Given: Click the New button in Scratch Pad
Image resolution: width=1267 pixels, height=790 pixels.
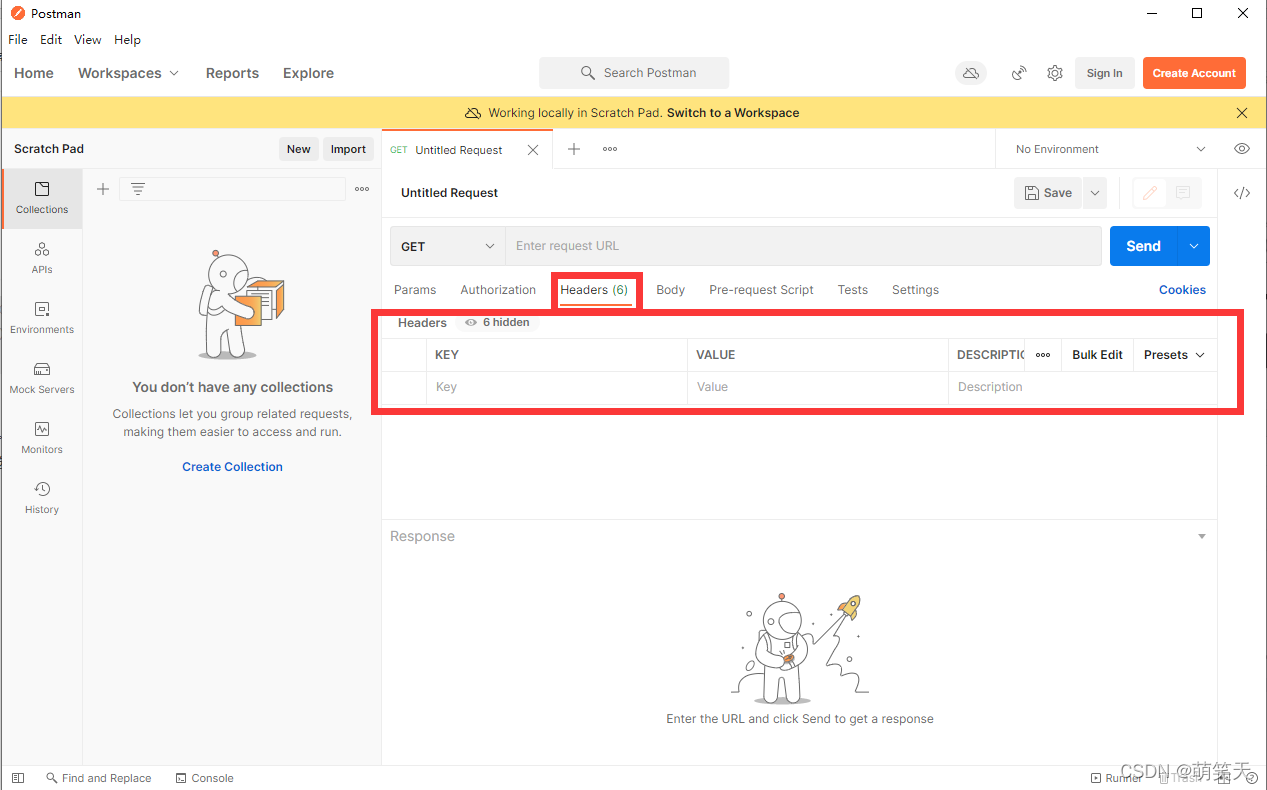Looking at the screenshot, I should point(299,149).
